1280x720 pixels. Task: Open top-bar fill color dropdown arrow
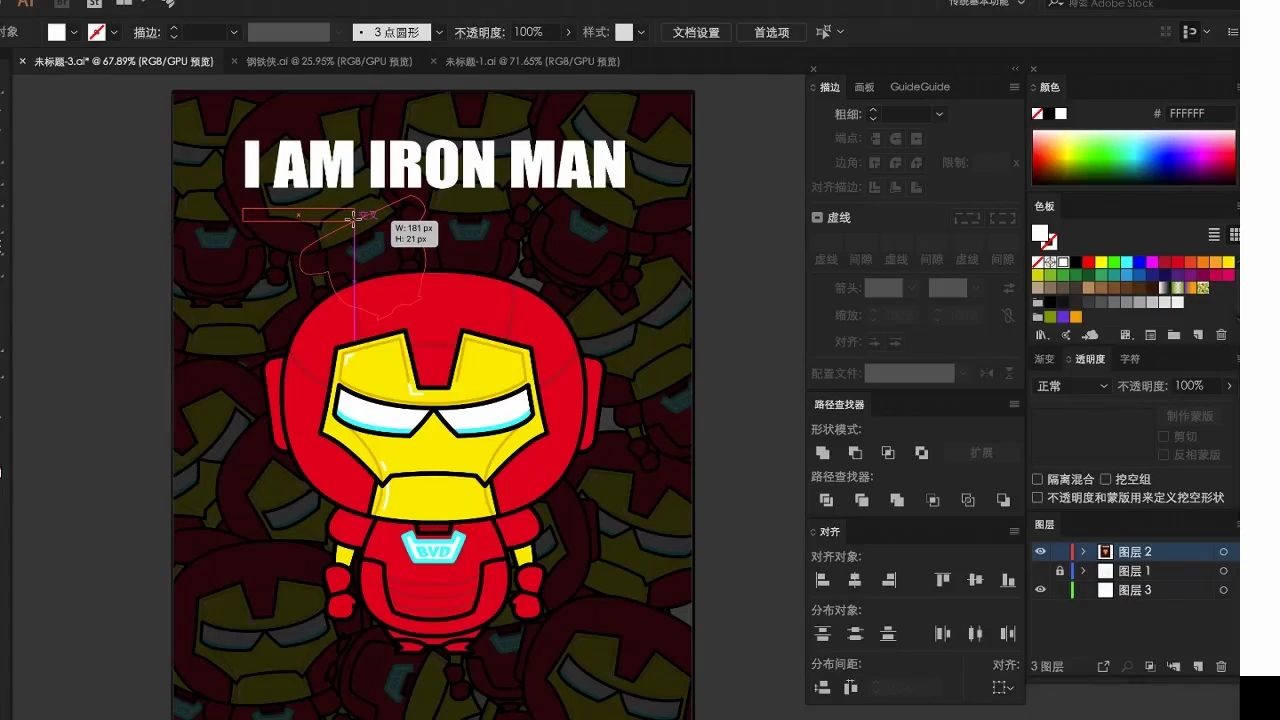(x=74, y=32)
